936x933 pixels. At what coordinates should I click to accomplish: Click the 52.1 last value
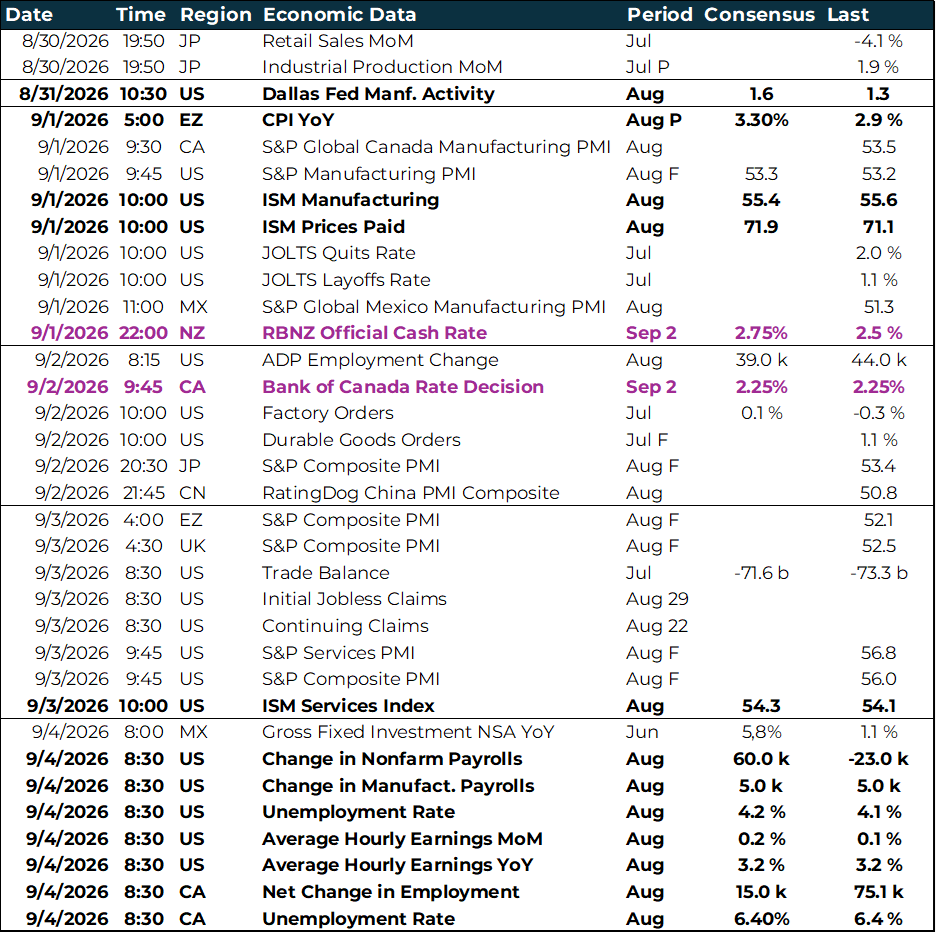(879, 520)
